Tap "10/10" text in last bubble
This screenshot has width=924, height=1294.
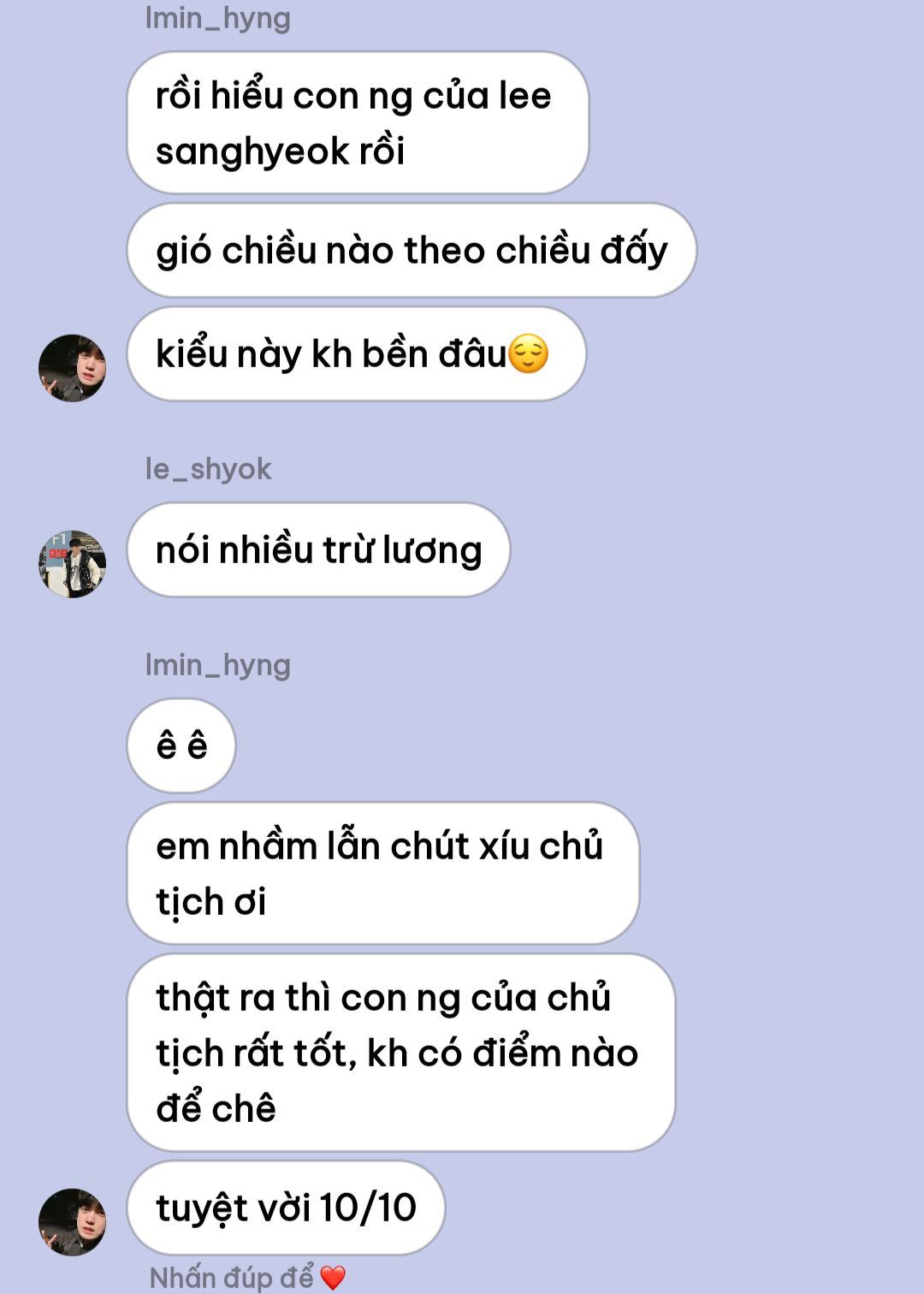tap(368, 1208)
